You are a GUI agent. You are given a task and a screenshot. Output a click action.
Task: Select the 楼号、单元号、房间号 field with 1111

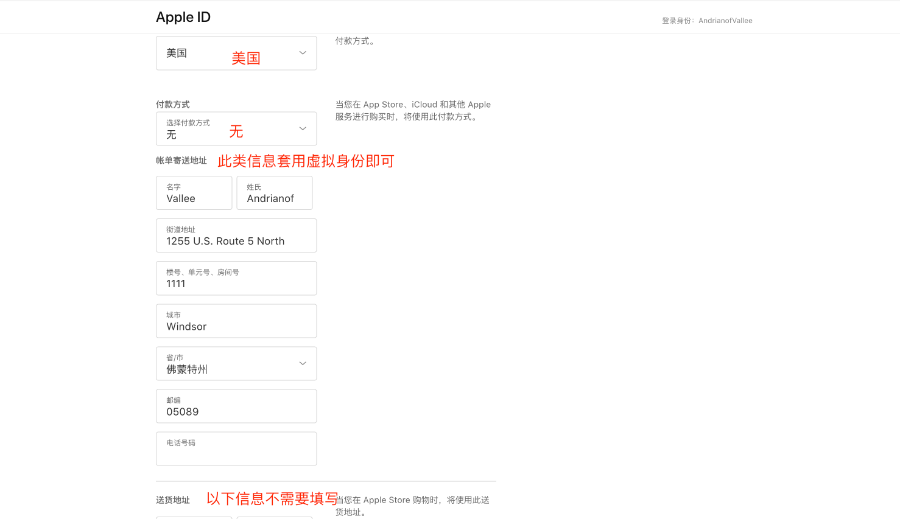pyautogui.click(x=236, y=278)
